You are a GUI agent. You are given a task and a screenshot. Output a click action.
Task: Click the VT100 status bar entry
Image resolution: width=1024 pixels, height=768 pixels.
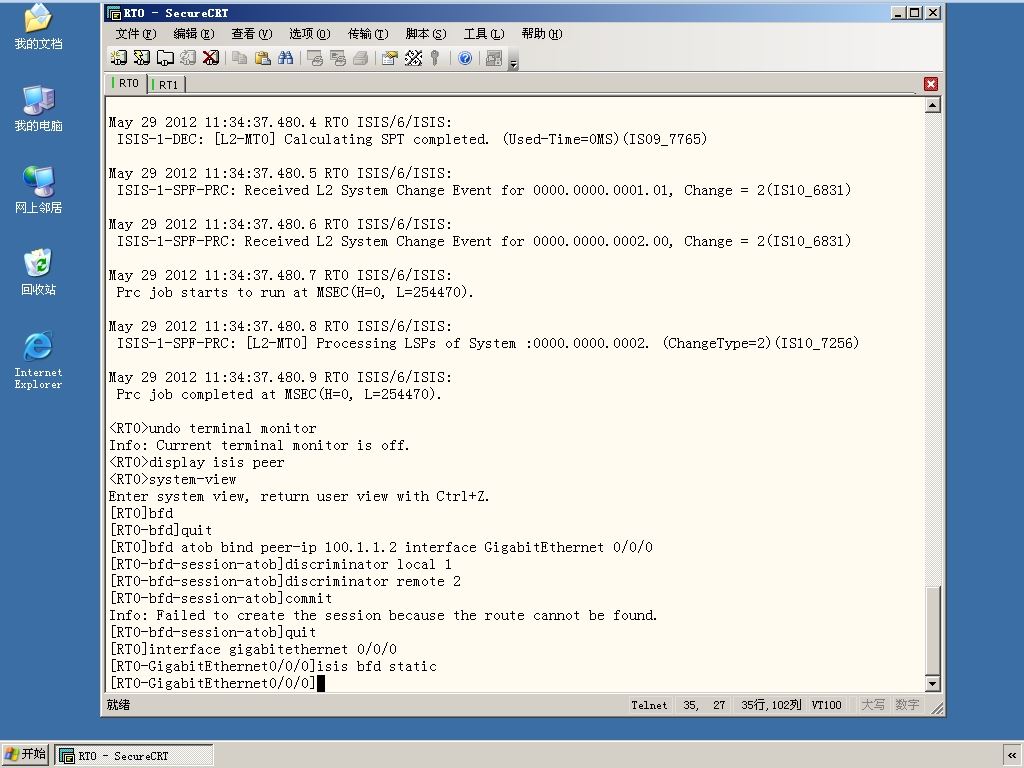[826, 705]
